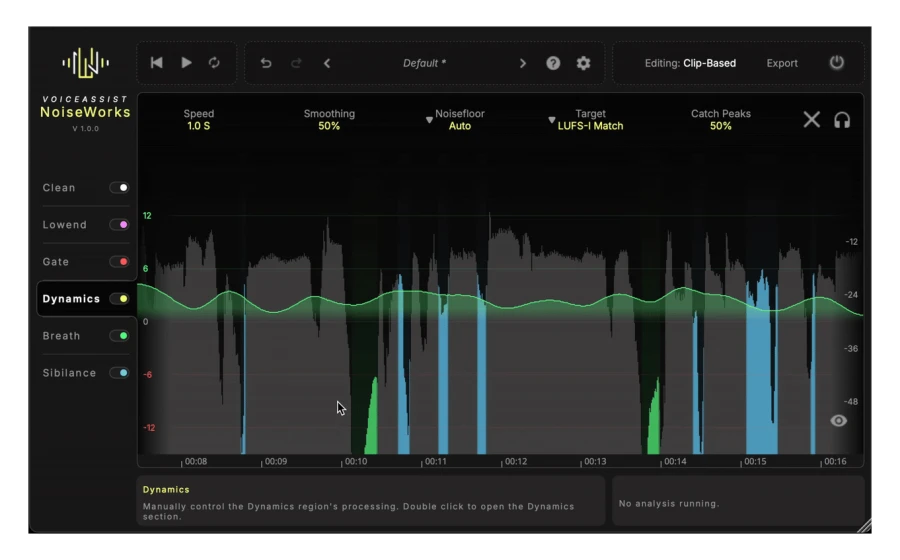Select the Gate section
900x560 pixels.
click(x=55, y=262)
